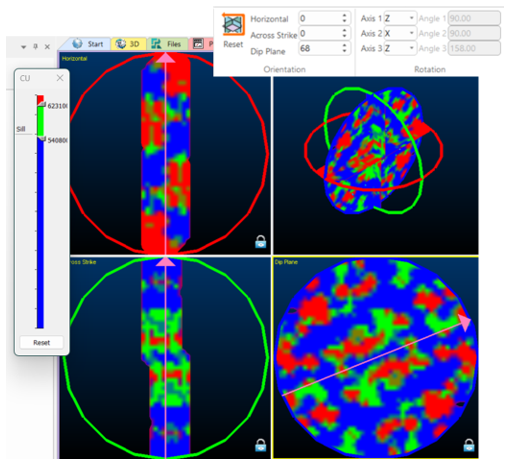This screenshot has width=517, height=466.
Task: Open the panel options dropdown arrow
Action: (x=23, y=47)
